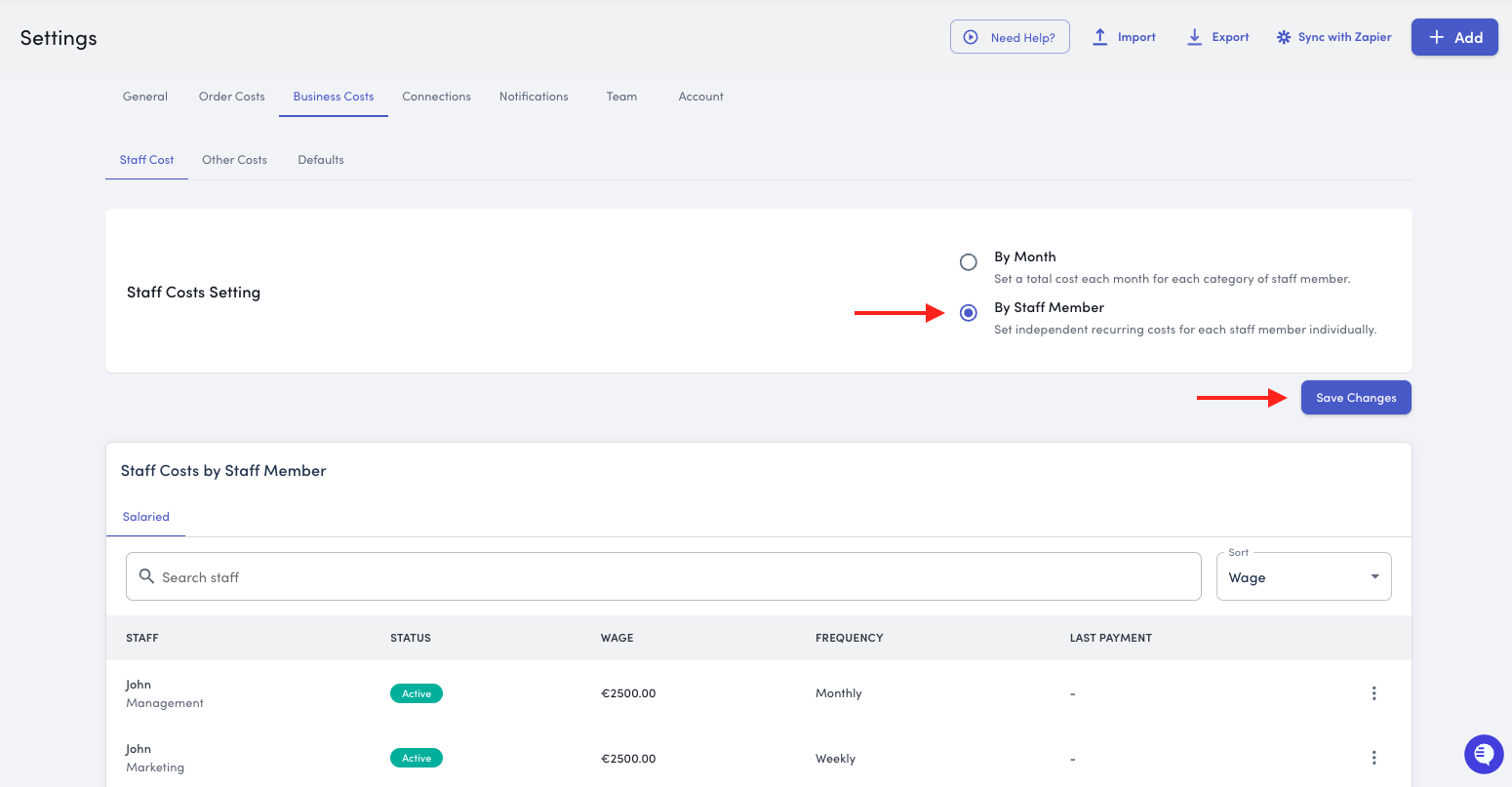Select the By Month radio option
The image size is (1512, 787).
coord(968,262)
